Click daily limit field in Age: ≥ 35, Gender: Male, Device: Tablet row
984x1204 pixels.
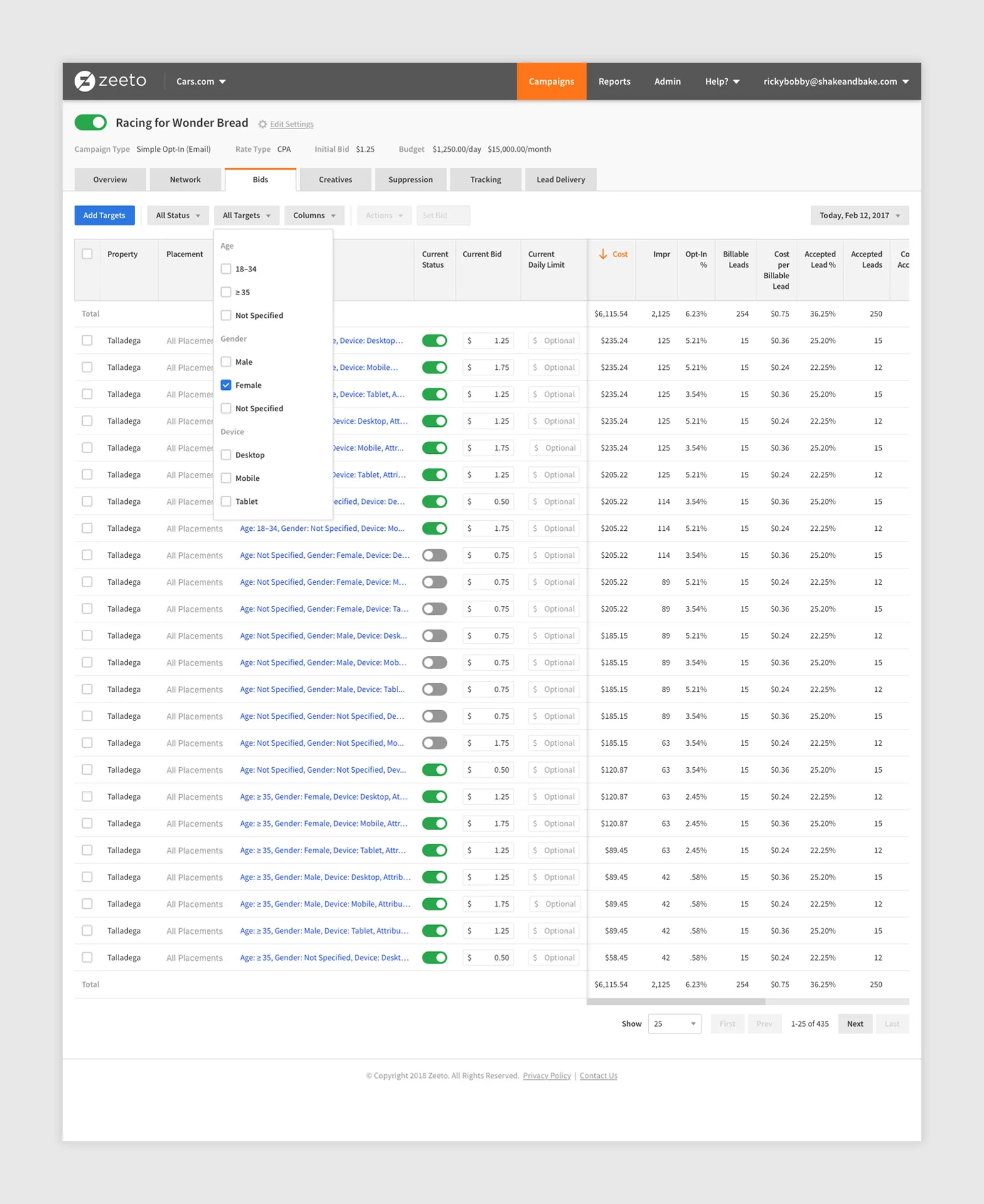tap(553, 931)
